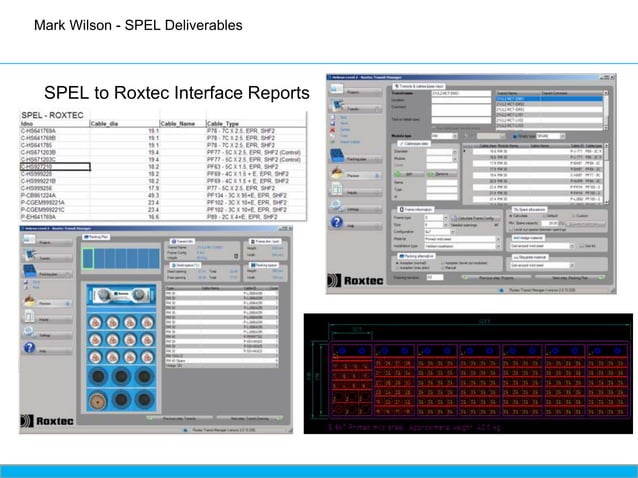Image resolution: width=638 pixels, height=478 pixels.
Task: Open Settings icon in lower-left Roxtec window
Action: click(29, 332)
